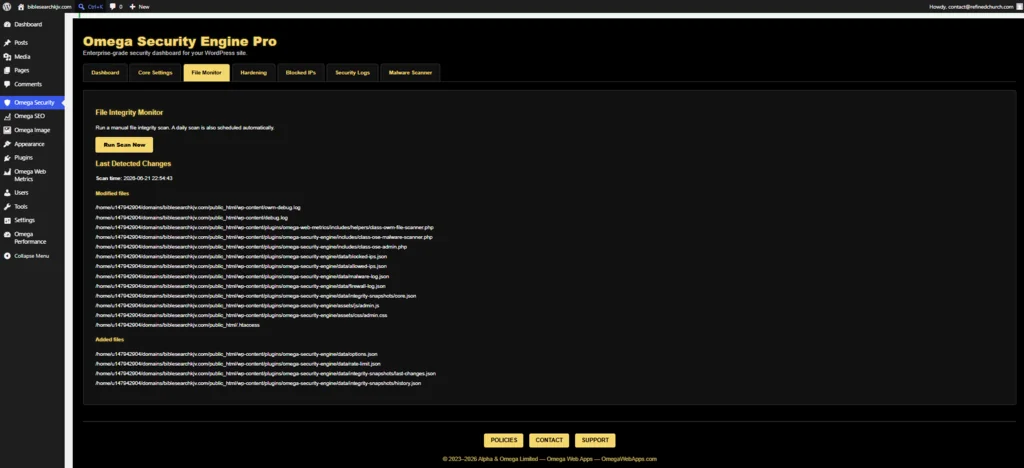Click the Omega Security shield icon
The image size is (1024, 468).
7,102
